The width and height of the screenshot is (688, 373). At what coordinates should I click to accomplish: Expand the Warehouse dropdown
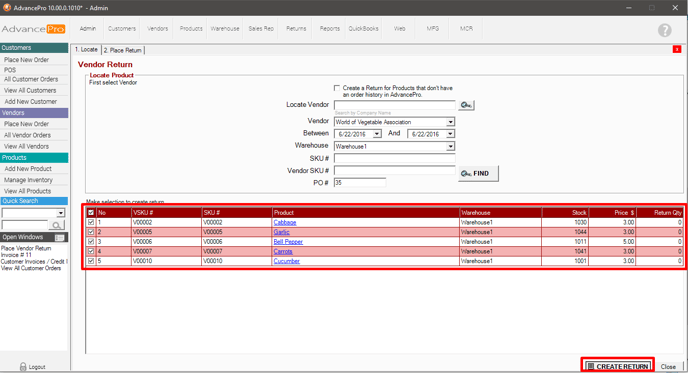tap(451, 146)
